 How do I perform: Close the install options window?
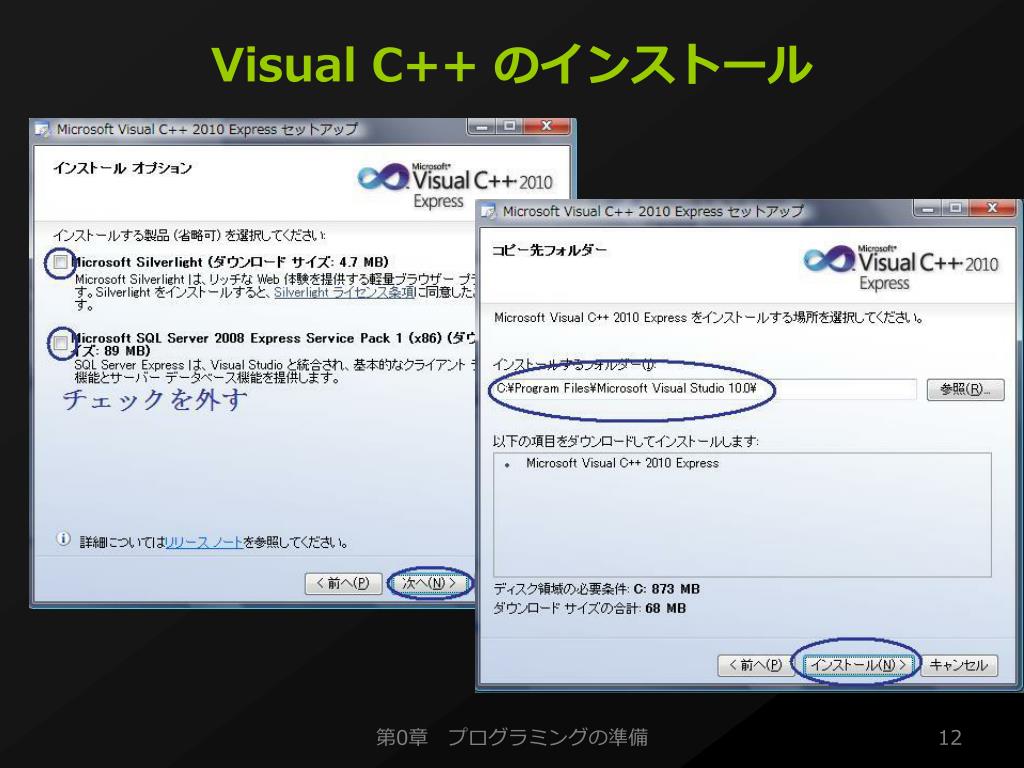[x=547, y=126]
